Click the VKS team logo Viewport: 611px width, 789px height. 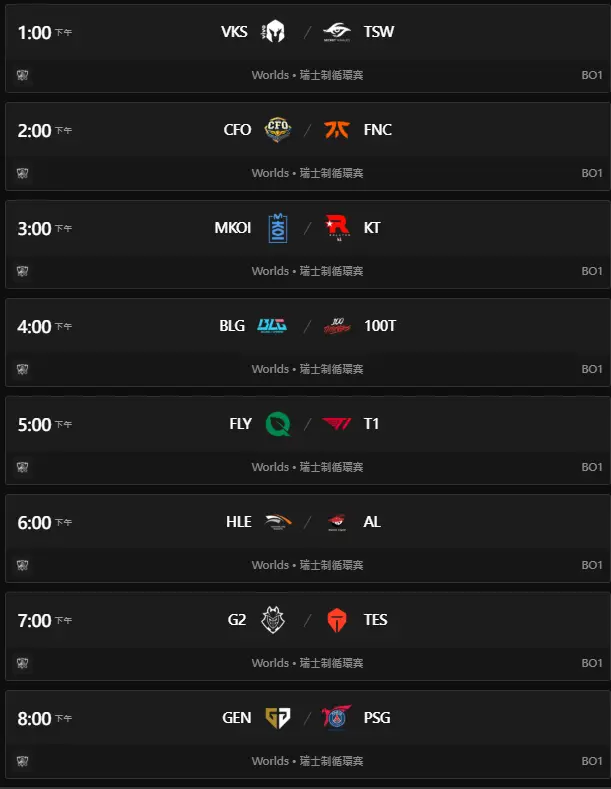275,32
